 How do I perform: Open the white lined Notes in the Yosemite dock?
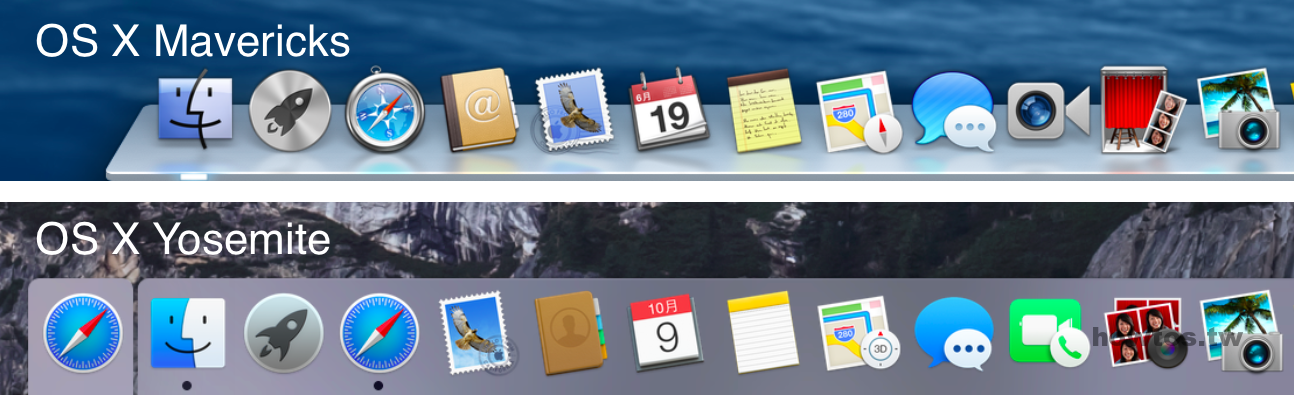click(763, 332)
